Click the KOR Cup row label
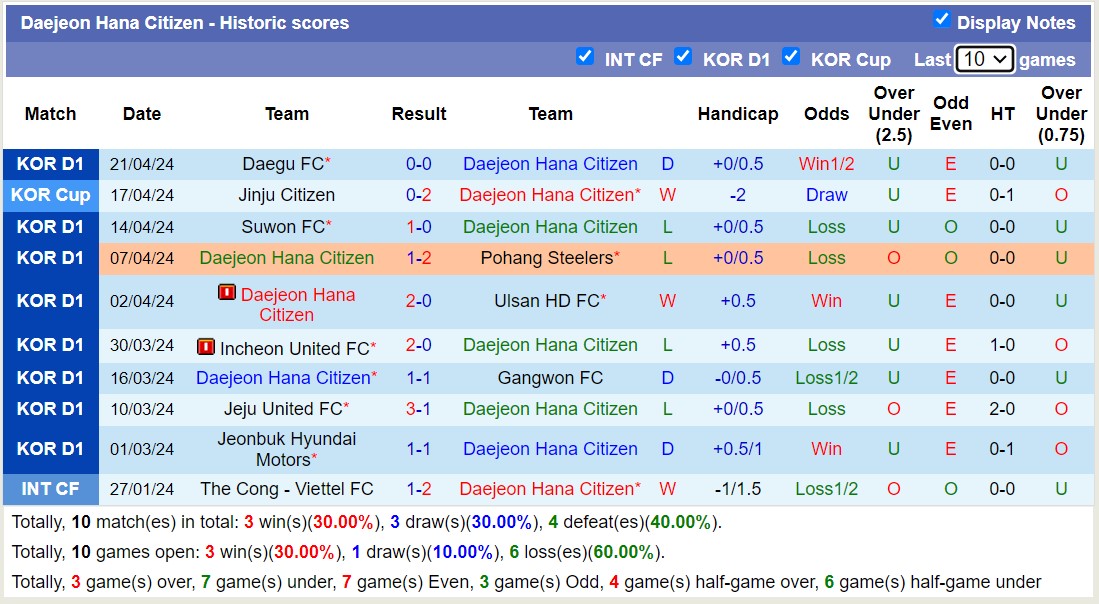The width and height of the screenshot is (1099, 604). click(x=51, y=195)
